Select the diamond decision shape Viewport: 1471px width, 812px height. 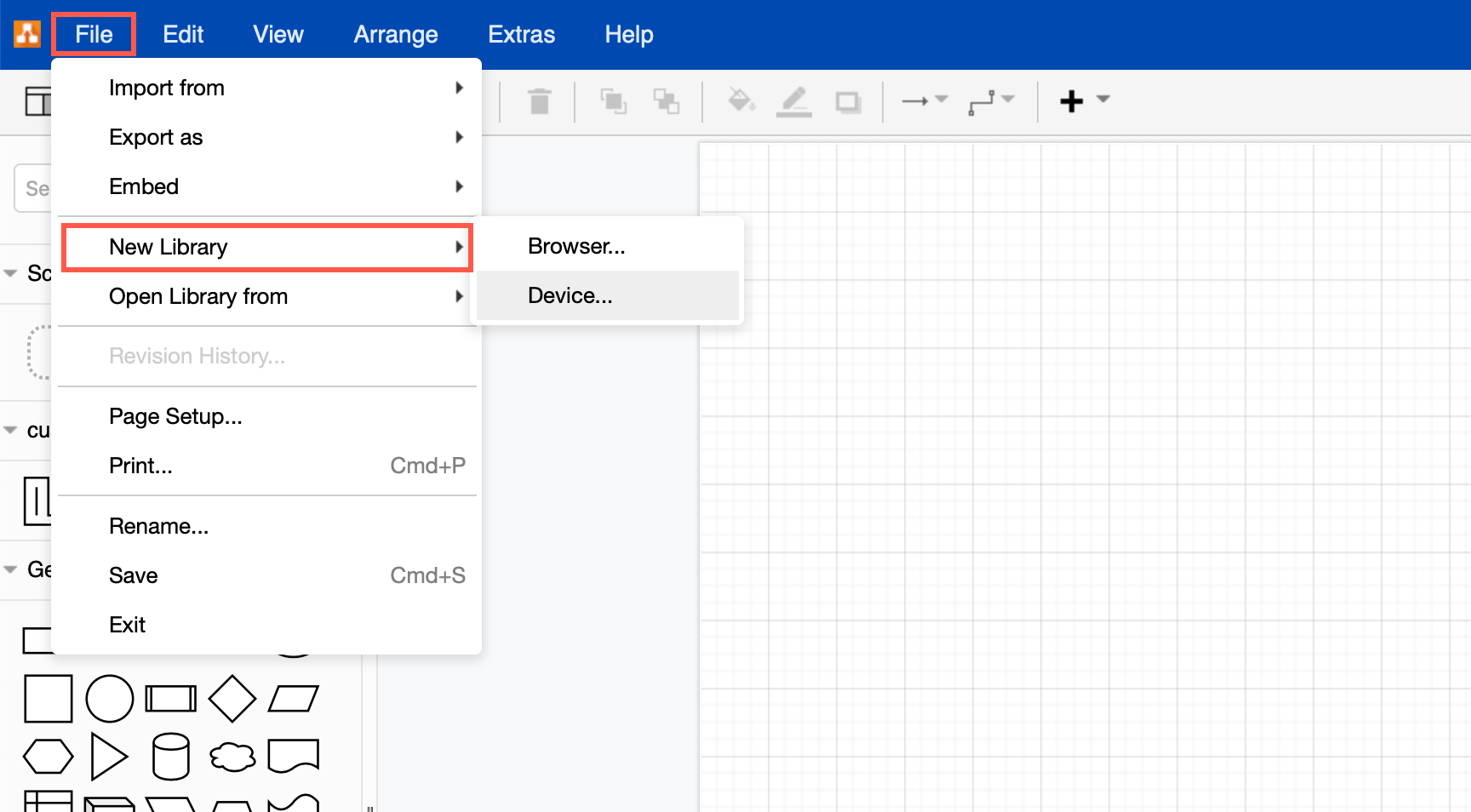coord(232,697)
